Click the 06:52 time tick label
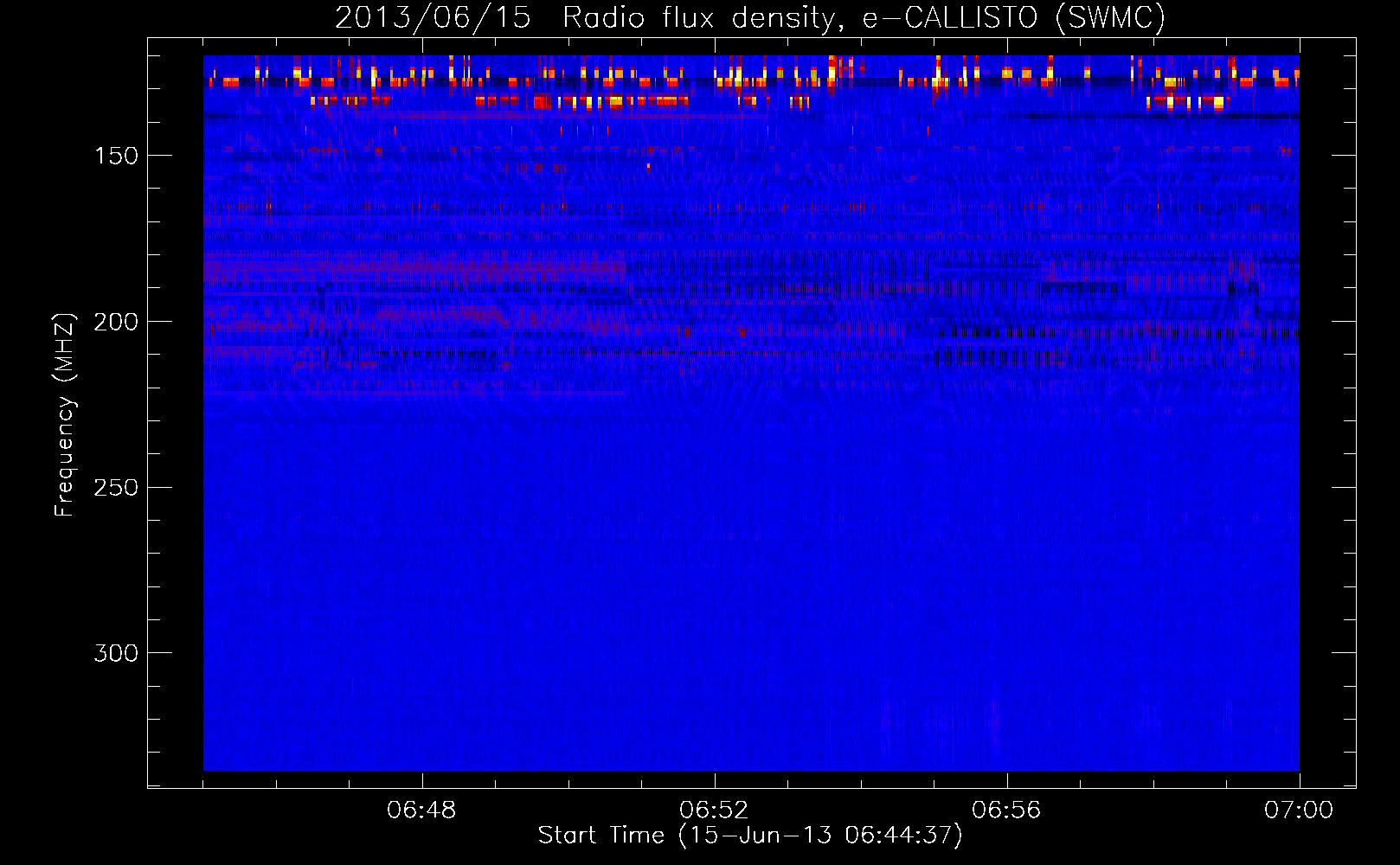The image size is (1400, 865). coord(714,811)
